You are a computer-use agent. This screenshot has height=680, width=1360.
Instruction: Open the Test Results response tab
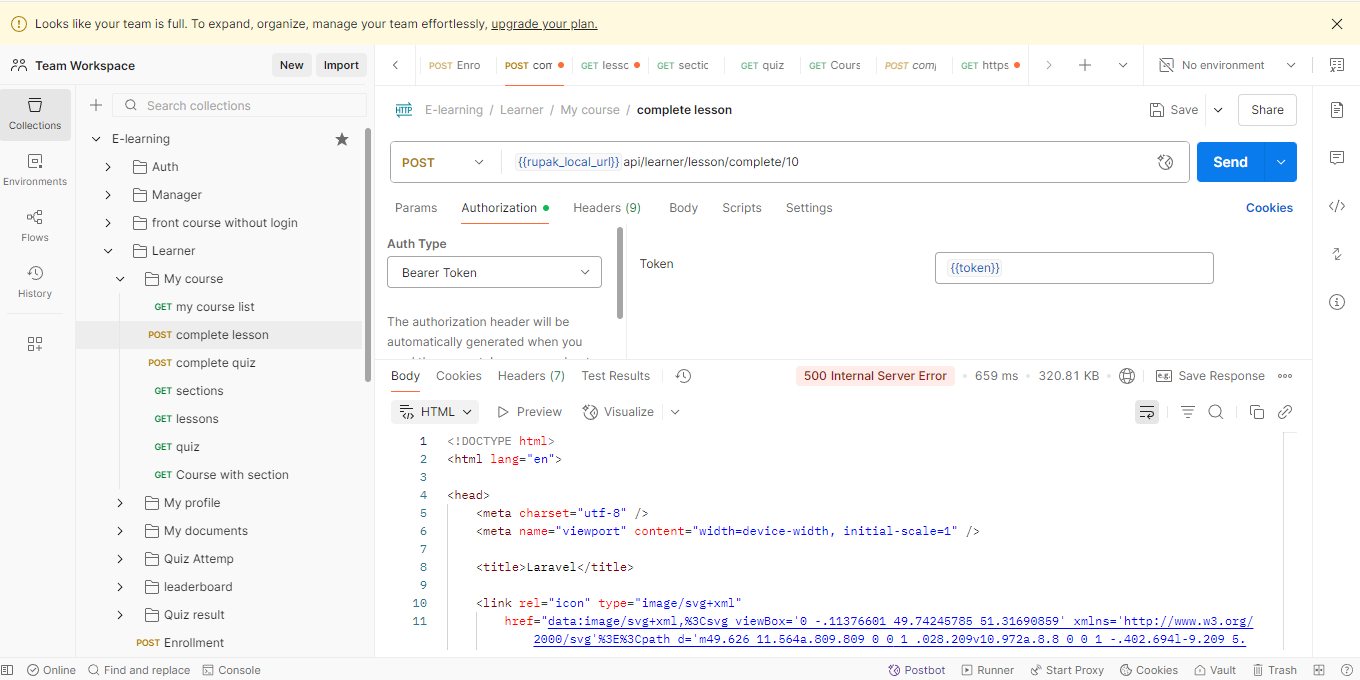(x=615, y=376)
